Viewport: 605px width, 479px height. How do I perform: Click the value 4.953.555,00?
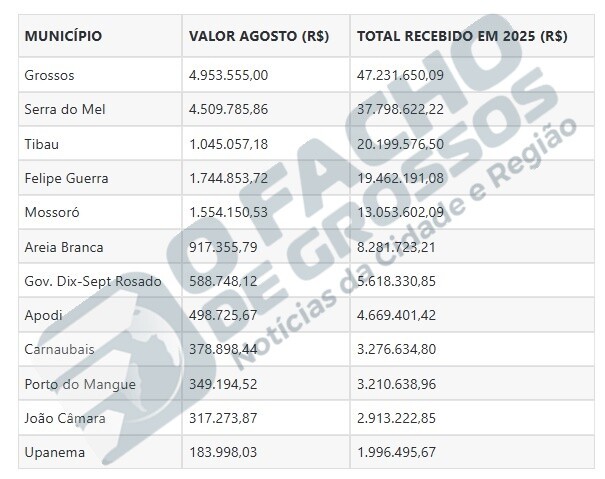point(228,75)
